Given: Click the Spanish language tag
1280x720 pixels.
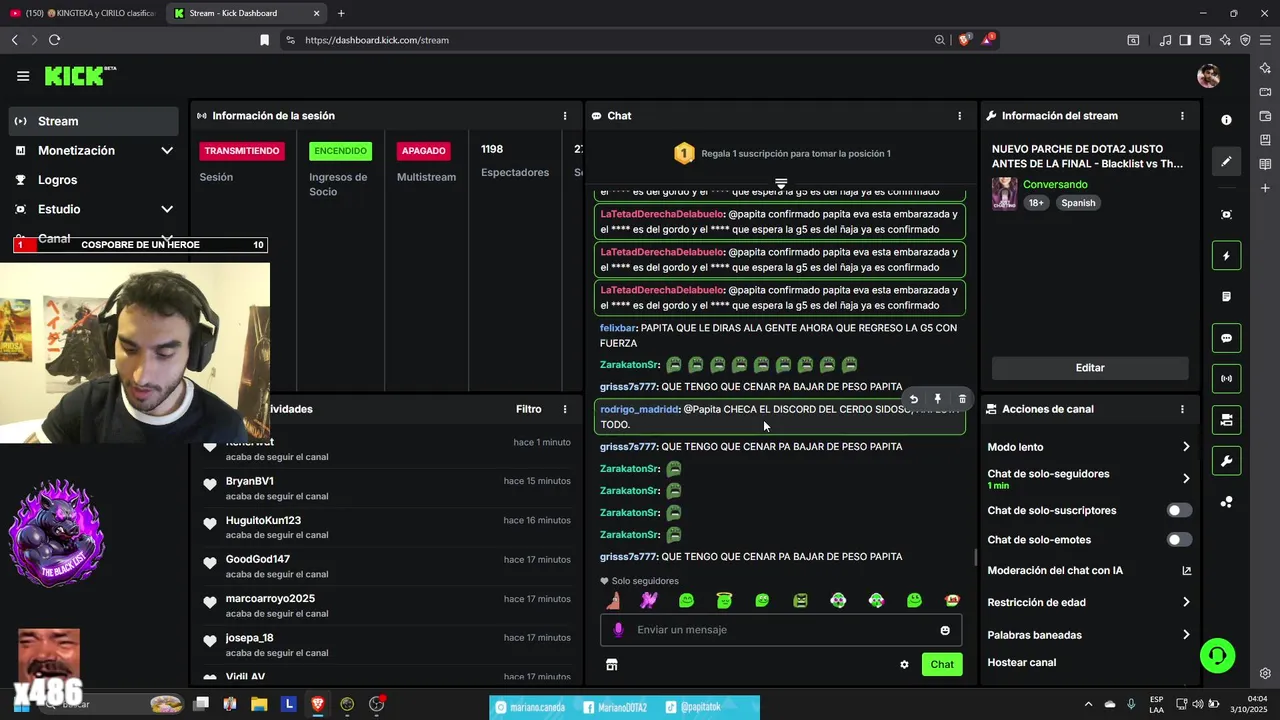Looking at the screenshot, I should 1078,203.
